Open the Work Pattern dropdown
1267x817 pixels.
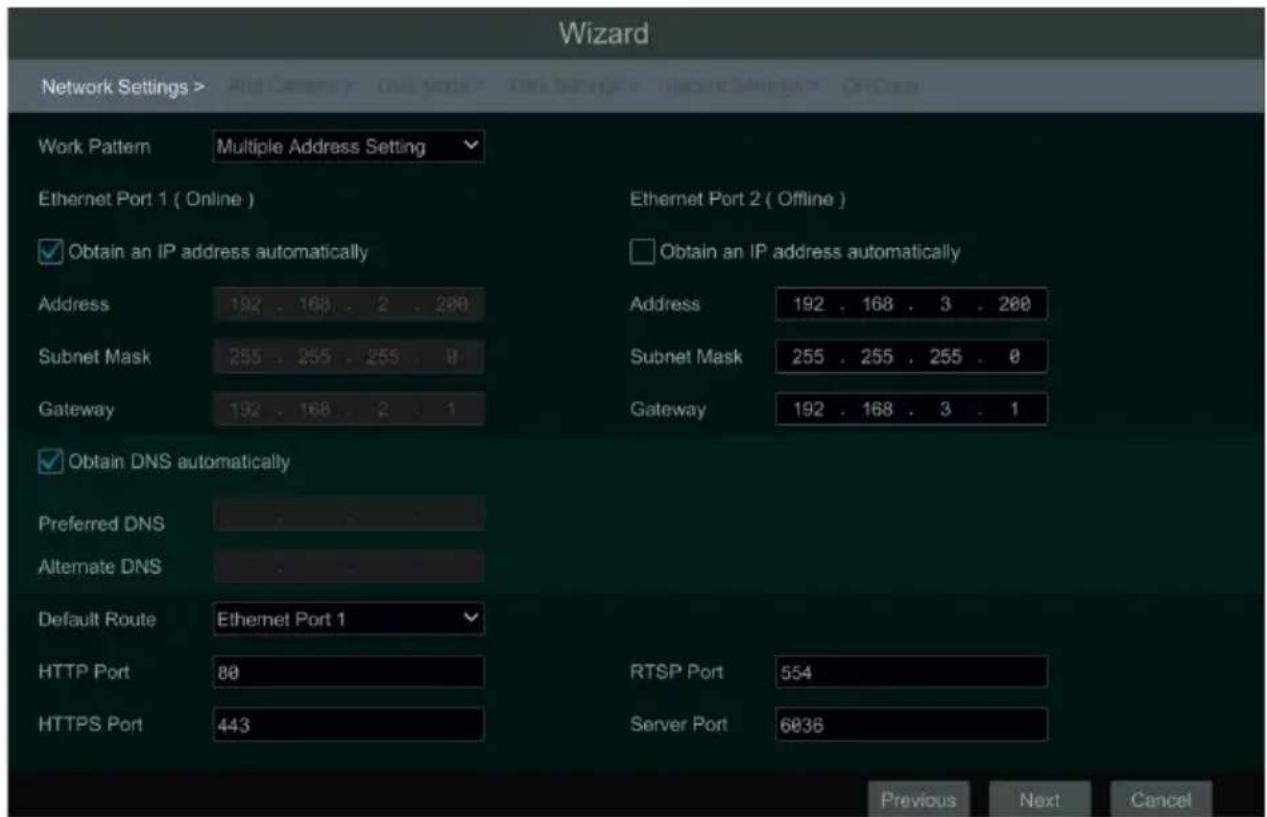pyautogui.click(x=348, y=147)
